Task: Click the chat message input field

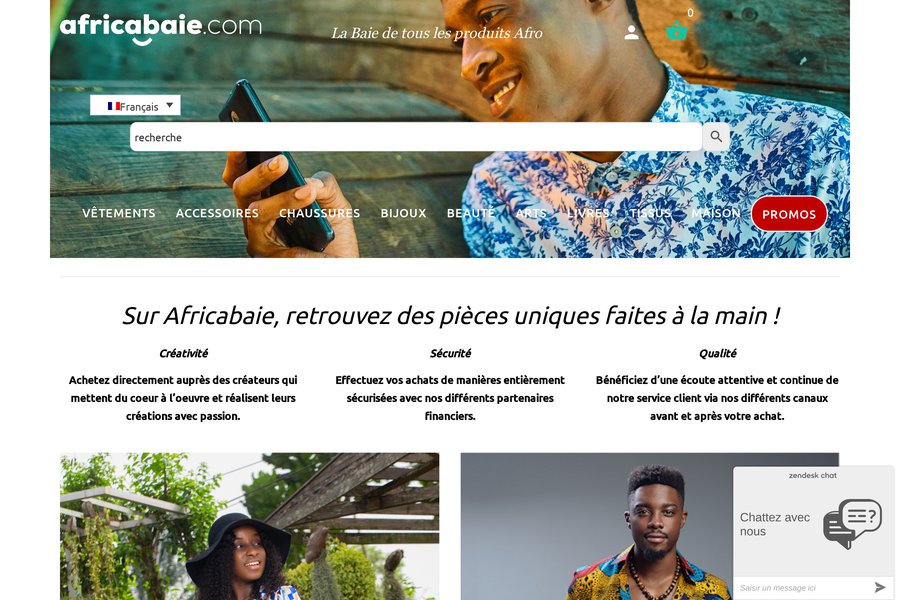Action: pyautogui.click(x=802, y=587)
